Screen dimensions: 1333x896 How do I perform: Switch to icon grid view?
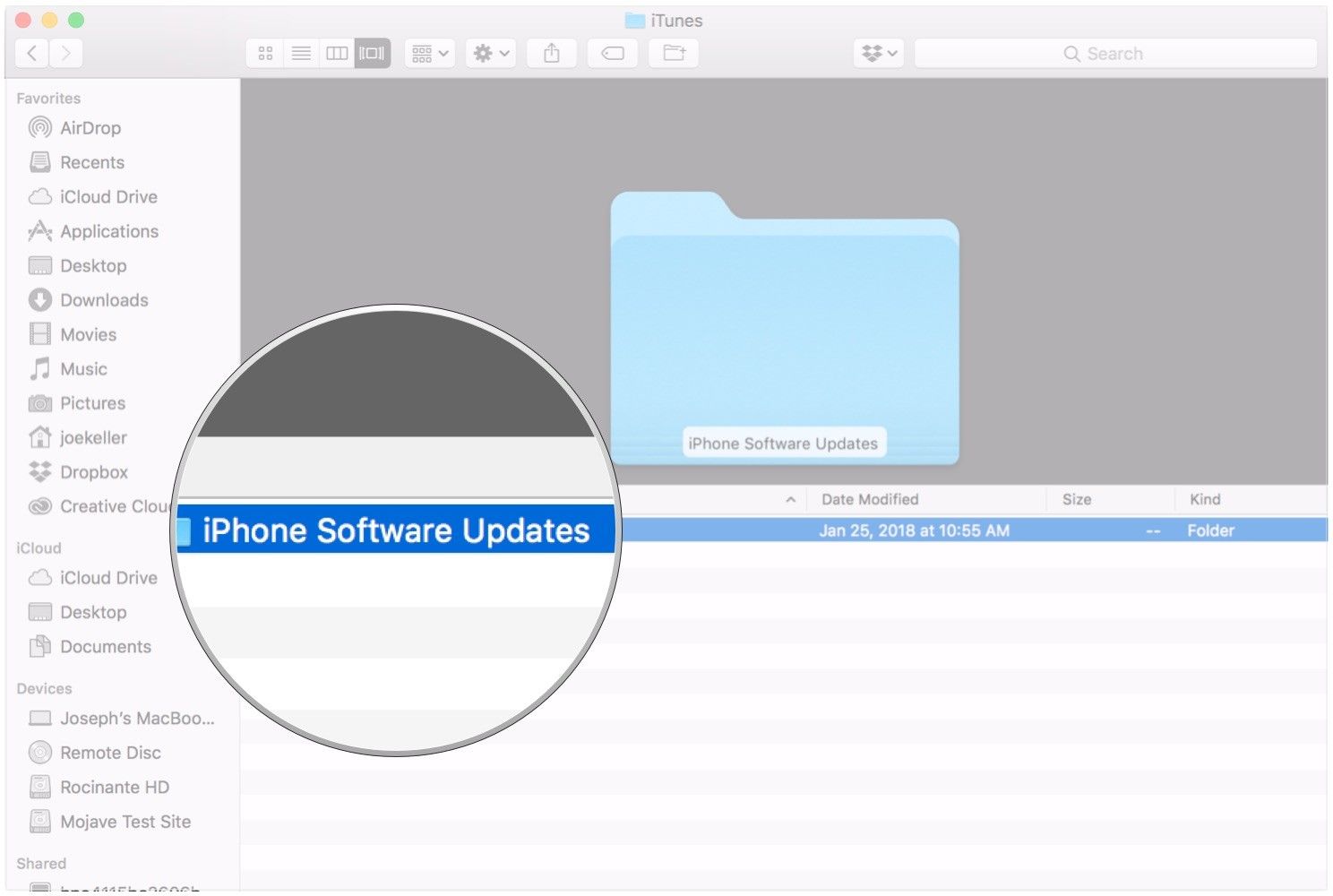[x=264, y=53]
